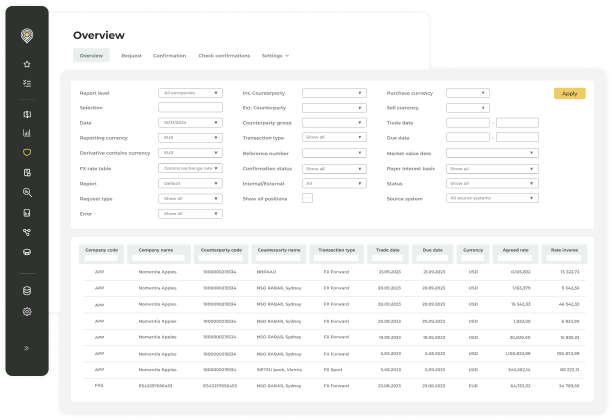Open the Report level dropdown
The image size is (612, 420).
(190, 93)
